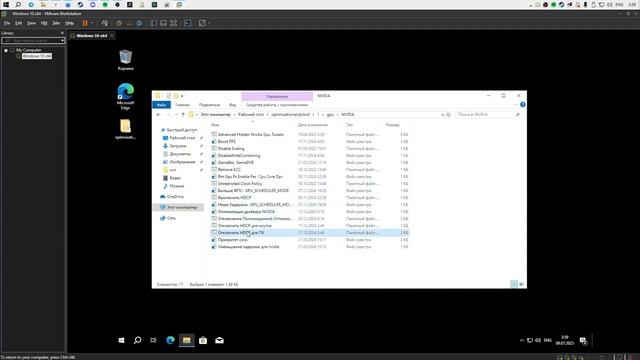
Task: Open the Mail app from the guest taskbar
Action: point(219,340)
